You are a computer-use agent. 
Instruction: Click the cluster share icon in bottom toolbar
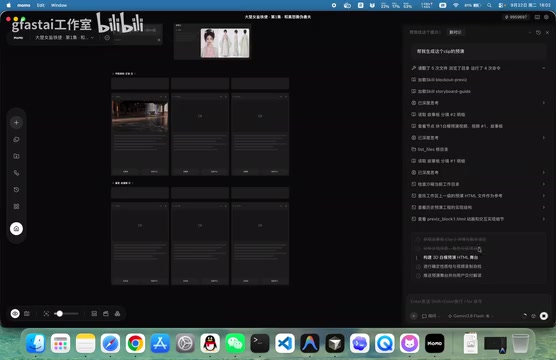117,314
